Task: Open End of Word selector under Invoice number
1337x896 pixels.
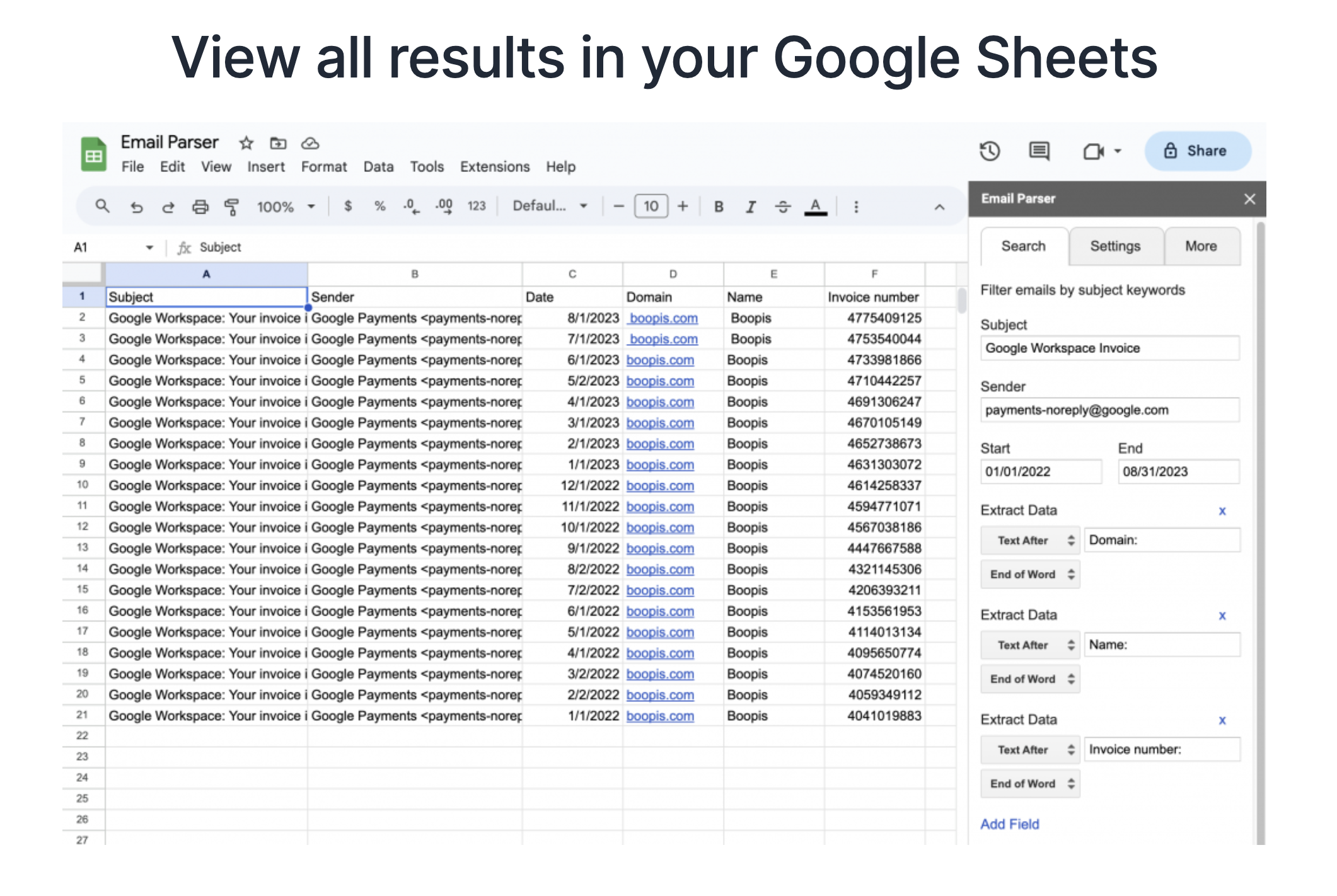Action: pyautogui.click(x=1030, y=783)
